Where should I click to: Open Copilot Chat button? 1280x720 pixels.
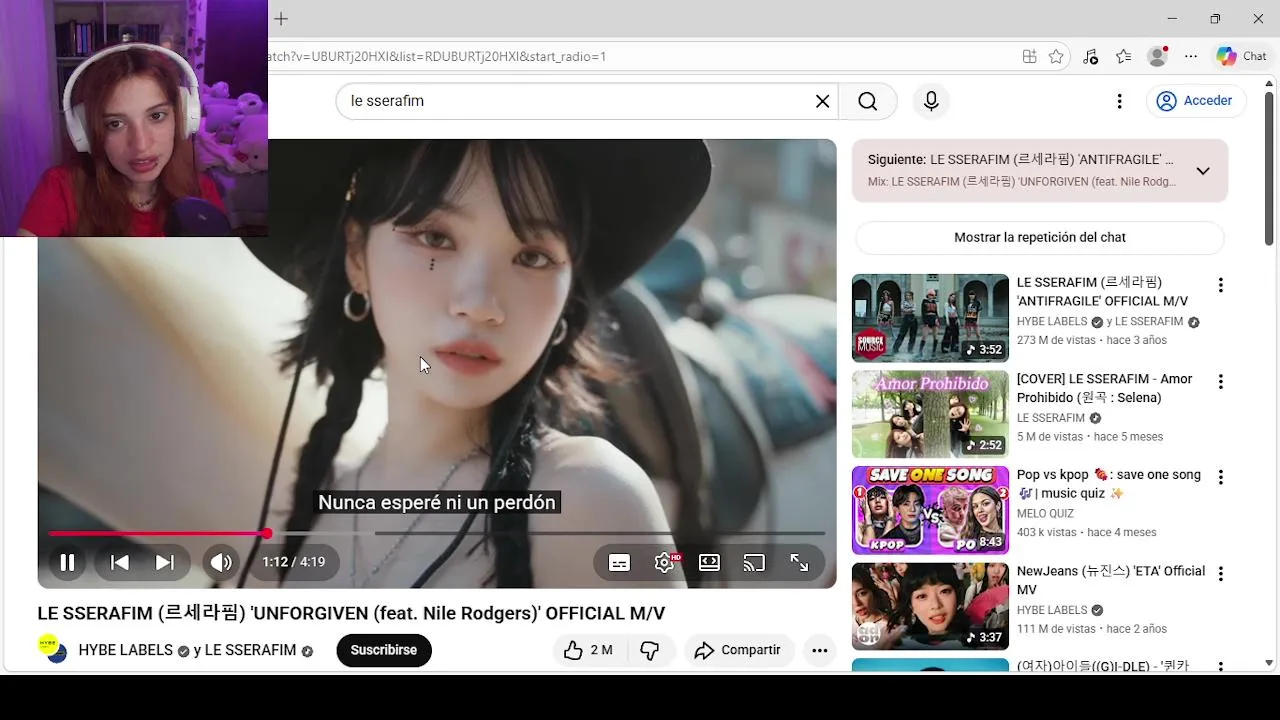1241,57
